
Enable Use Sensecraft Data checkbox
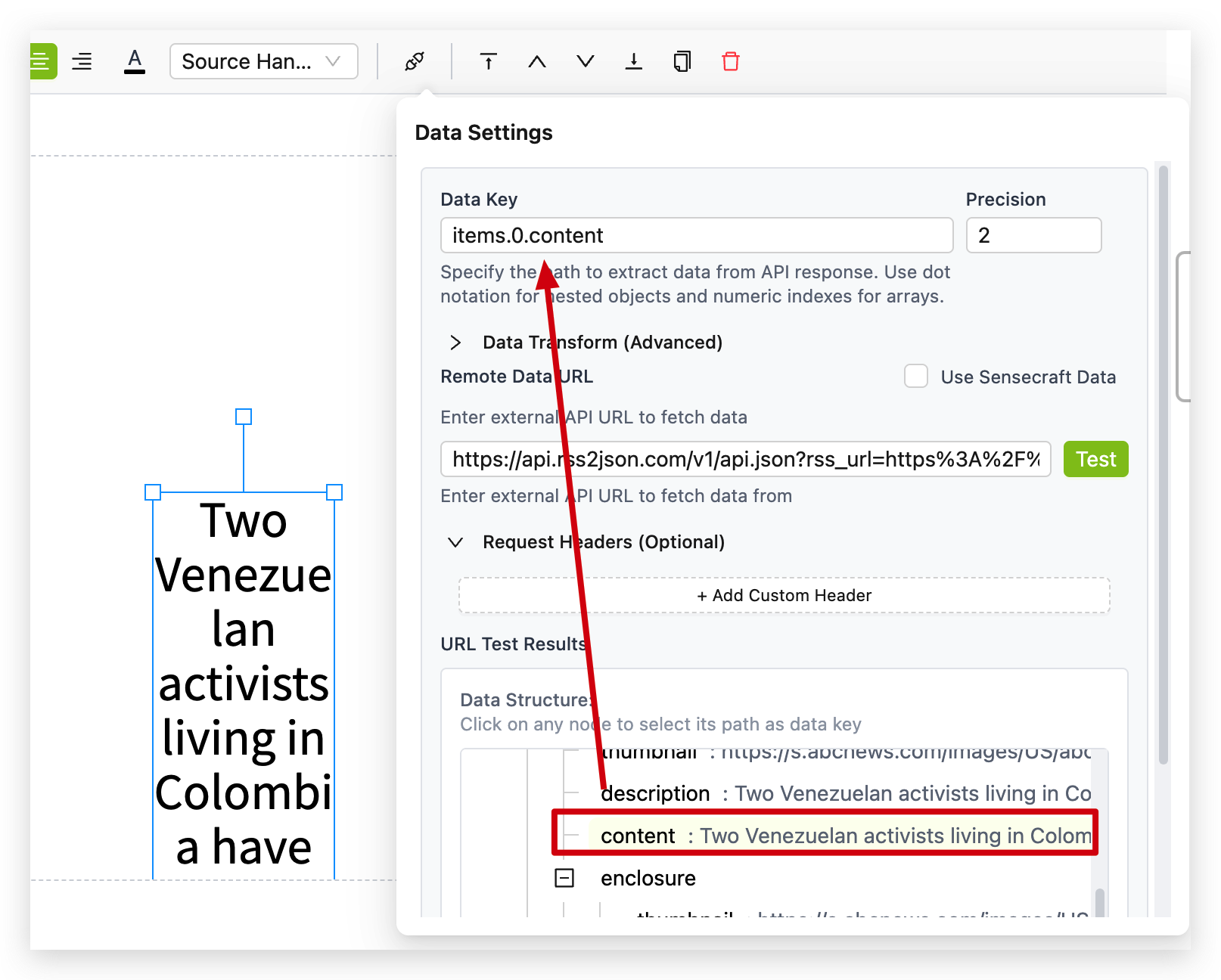click(916, 377)
